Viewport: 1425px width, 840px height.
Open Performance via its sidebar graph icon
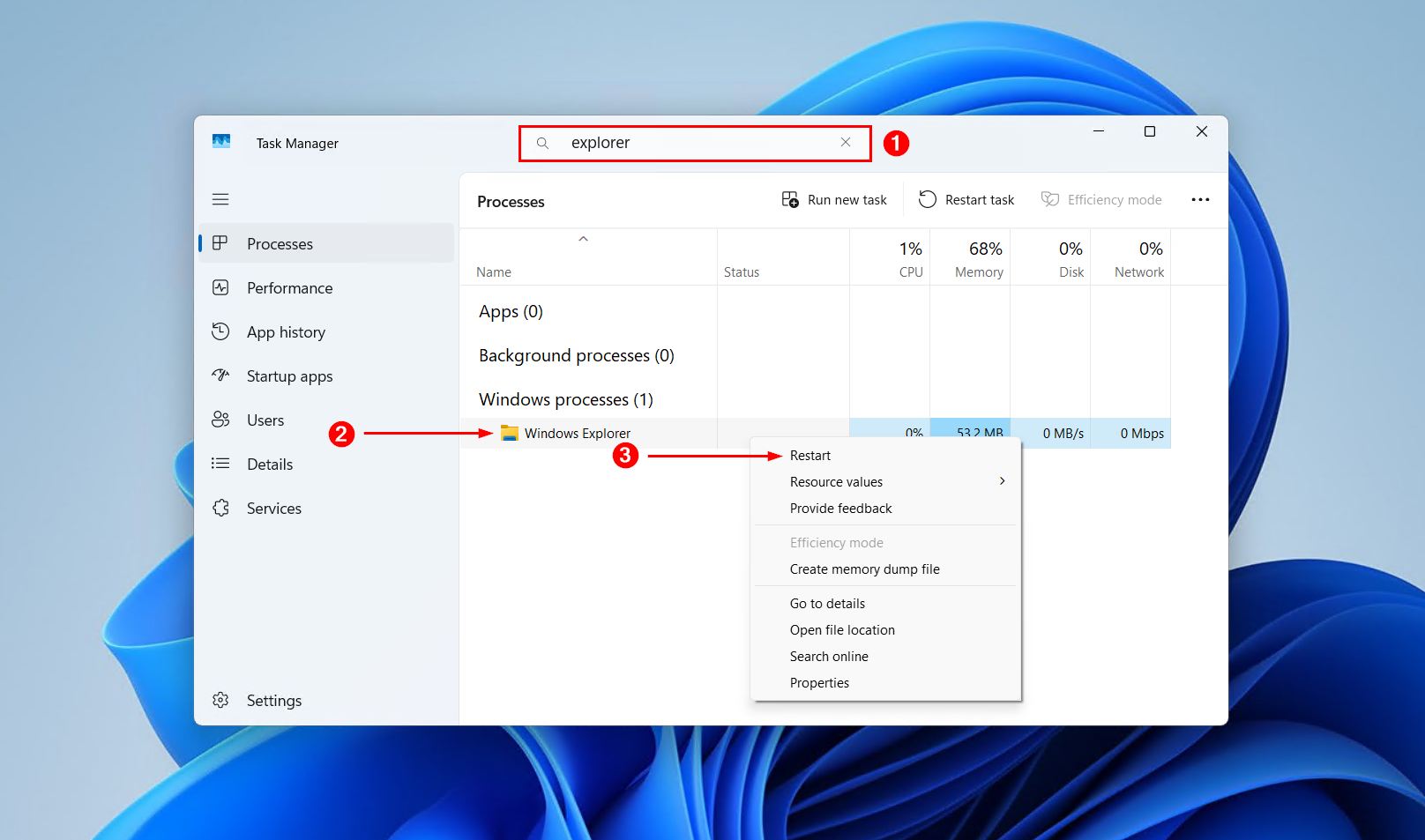220,287
